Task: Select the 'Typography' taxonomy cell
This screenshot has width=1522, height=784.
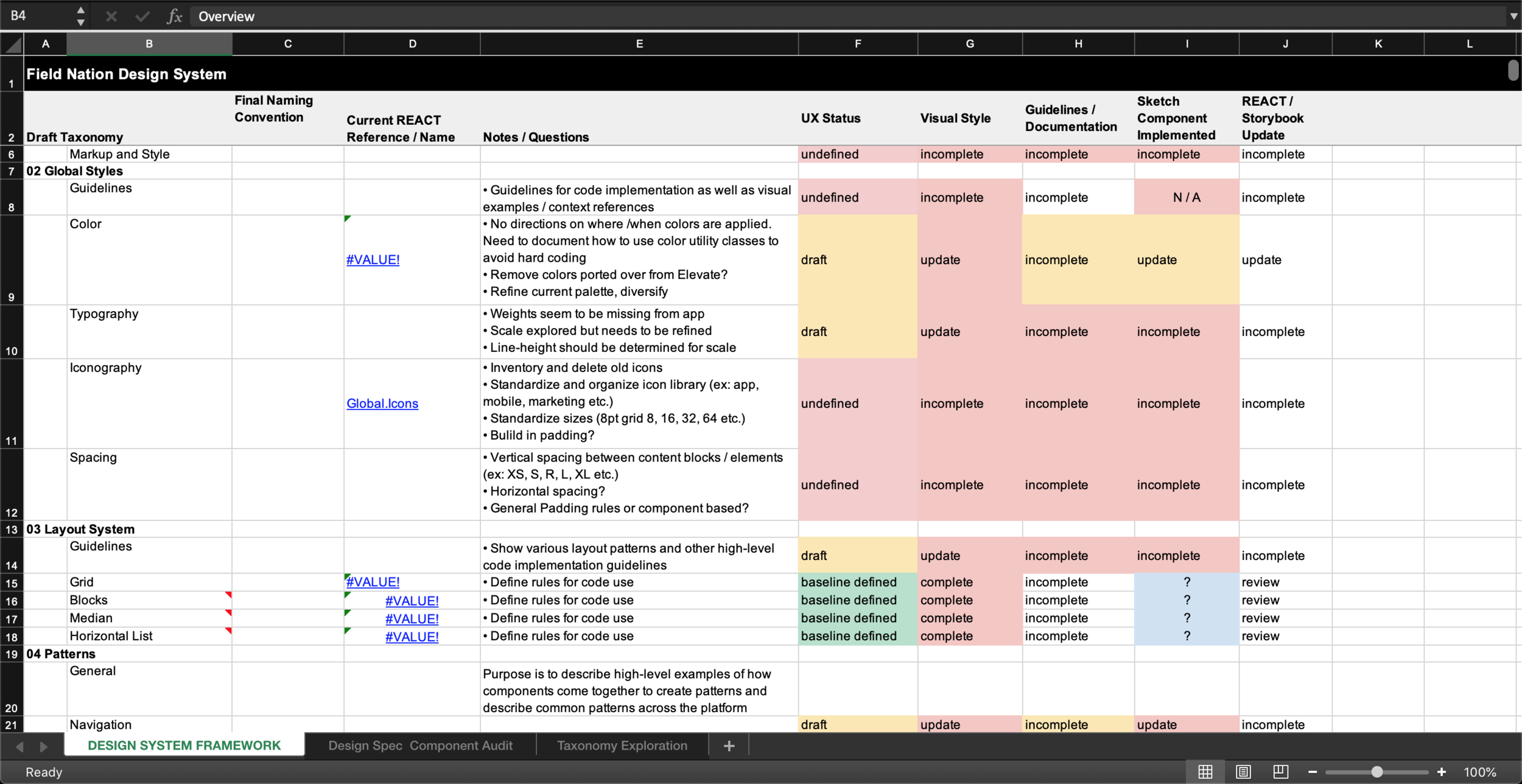Action: coord(149,331)
